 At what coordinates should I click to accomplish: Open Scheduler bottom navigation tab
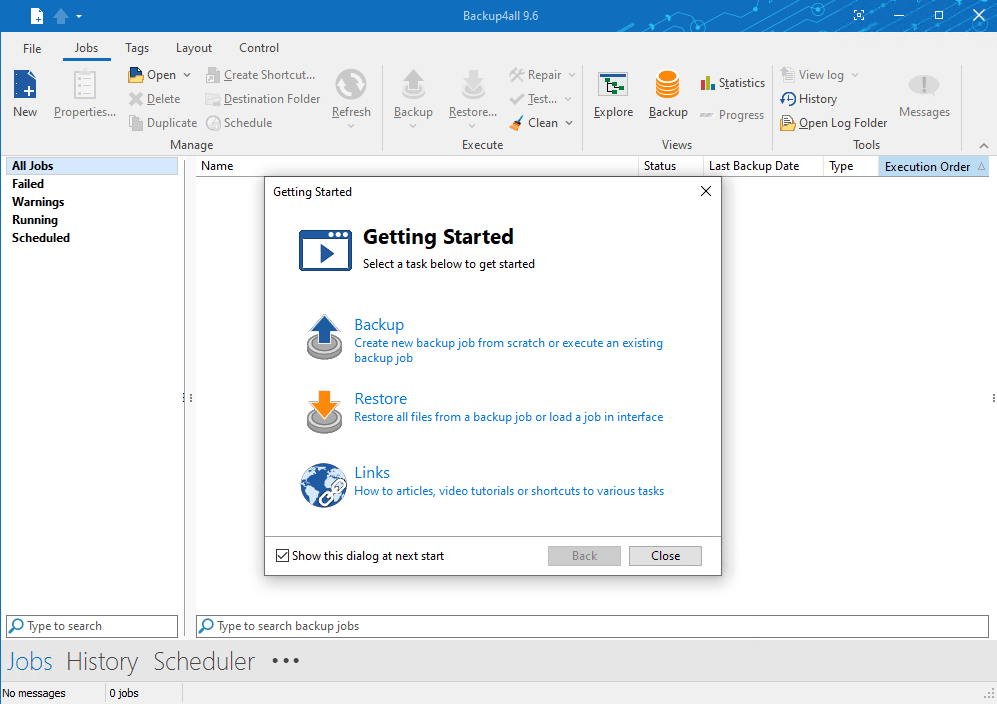pyautogui.click(x=204, y=661)
